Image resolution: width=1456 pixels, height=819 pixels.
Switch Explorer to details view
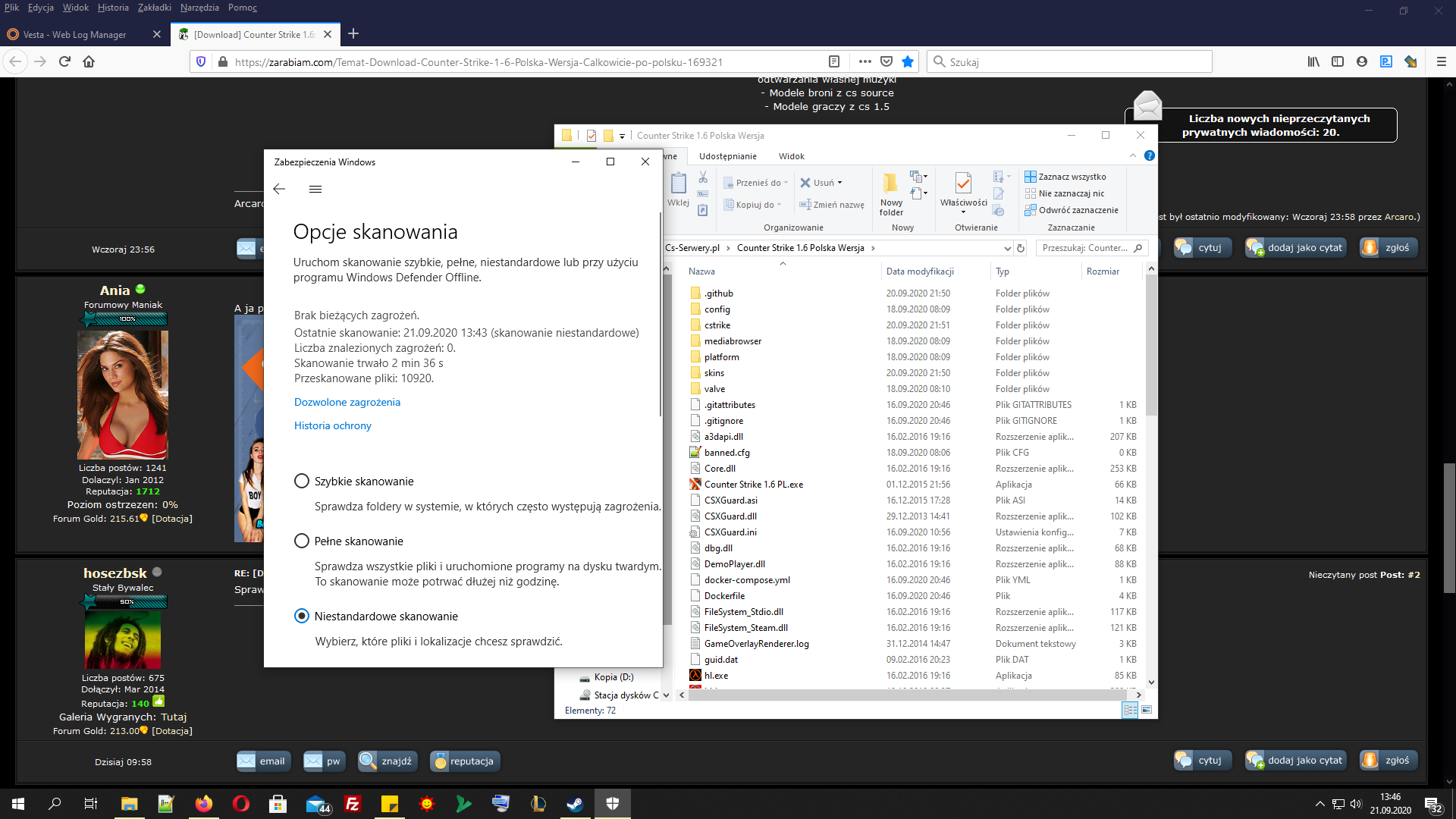[1130, 711]
